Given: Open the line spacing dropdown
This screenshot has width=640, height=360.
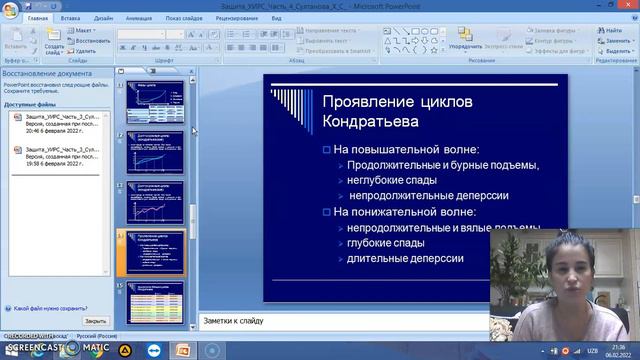Looking at the screenshot, I should tap(288, 34).
